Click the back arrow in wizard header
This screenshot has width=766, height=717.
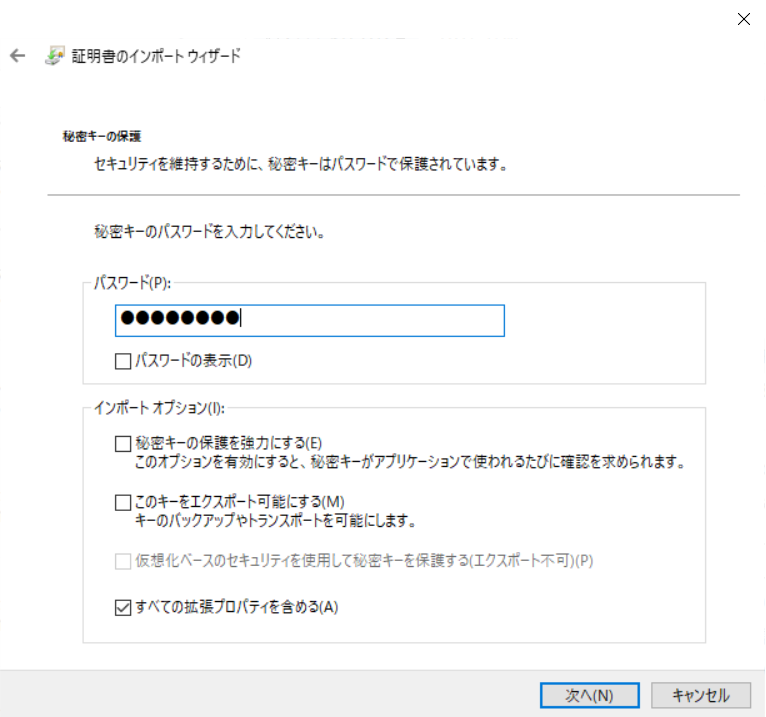click(17, 56)
